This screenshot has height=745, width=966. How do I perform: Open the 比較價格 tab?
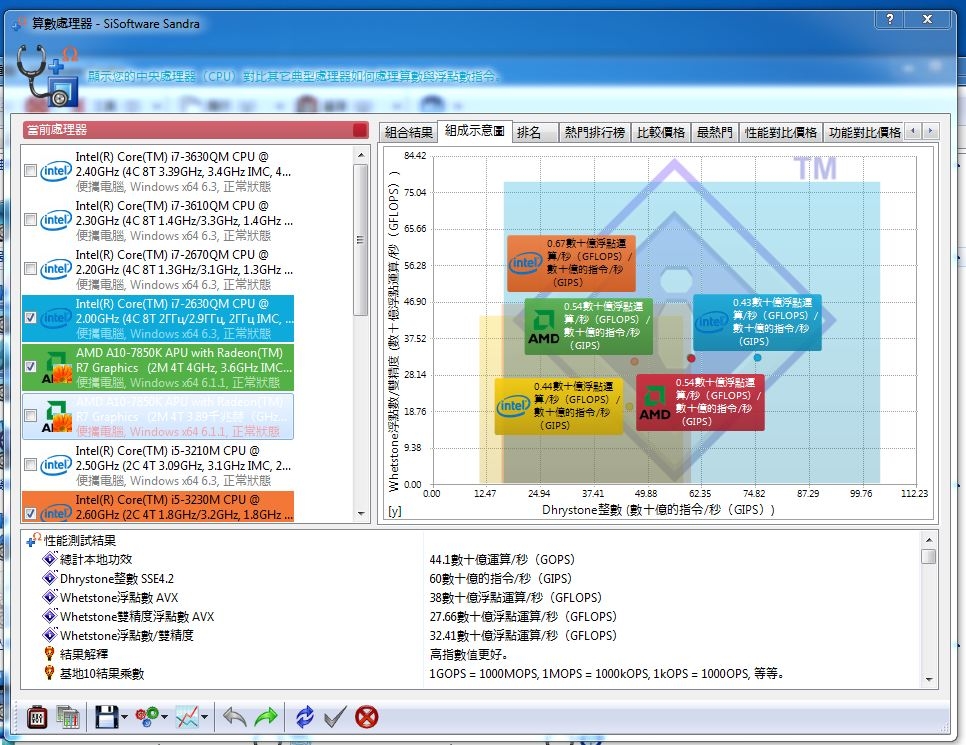[660, 132]
